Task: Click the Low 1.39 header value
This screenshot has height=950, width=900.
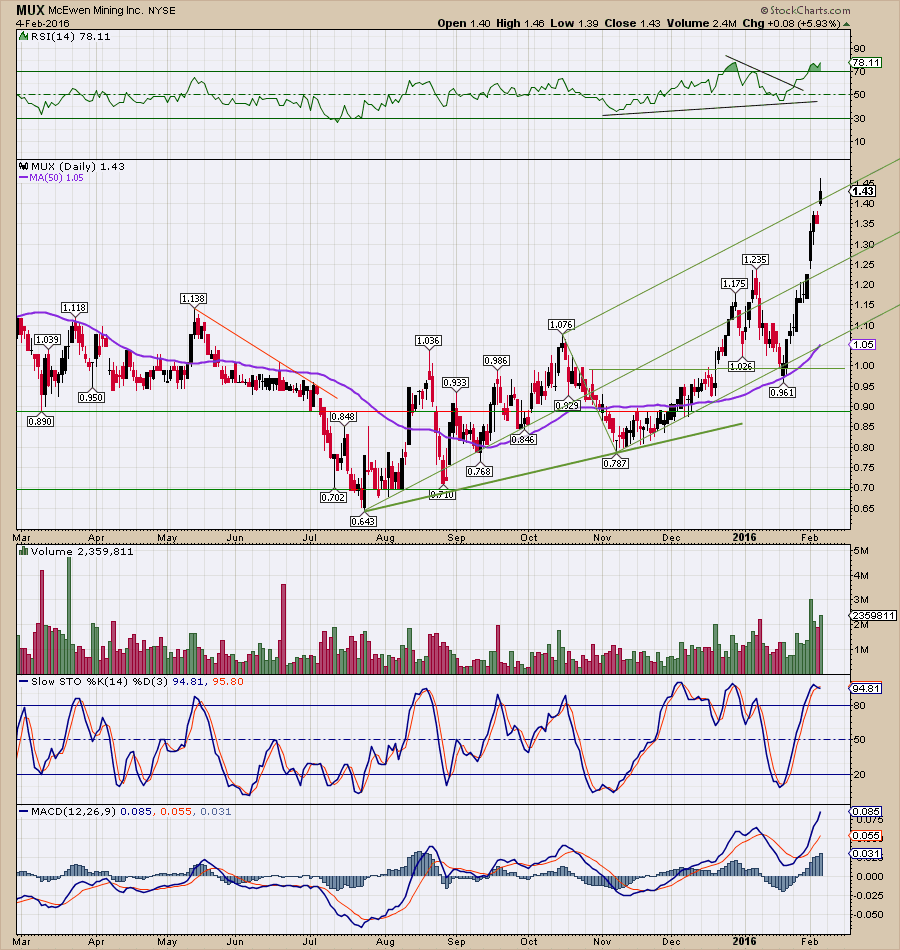Action: (574, 24)
